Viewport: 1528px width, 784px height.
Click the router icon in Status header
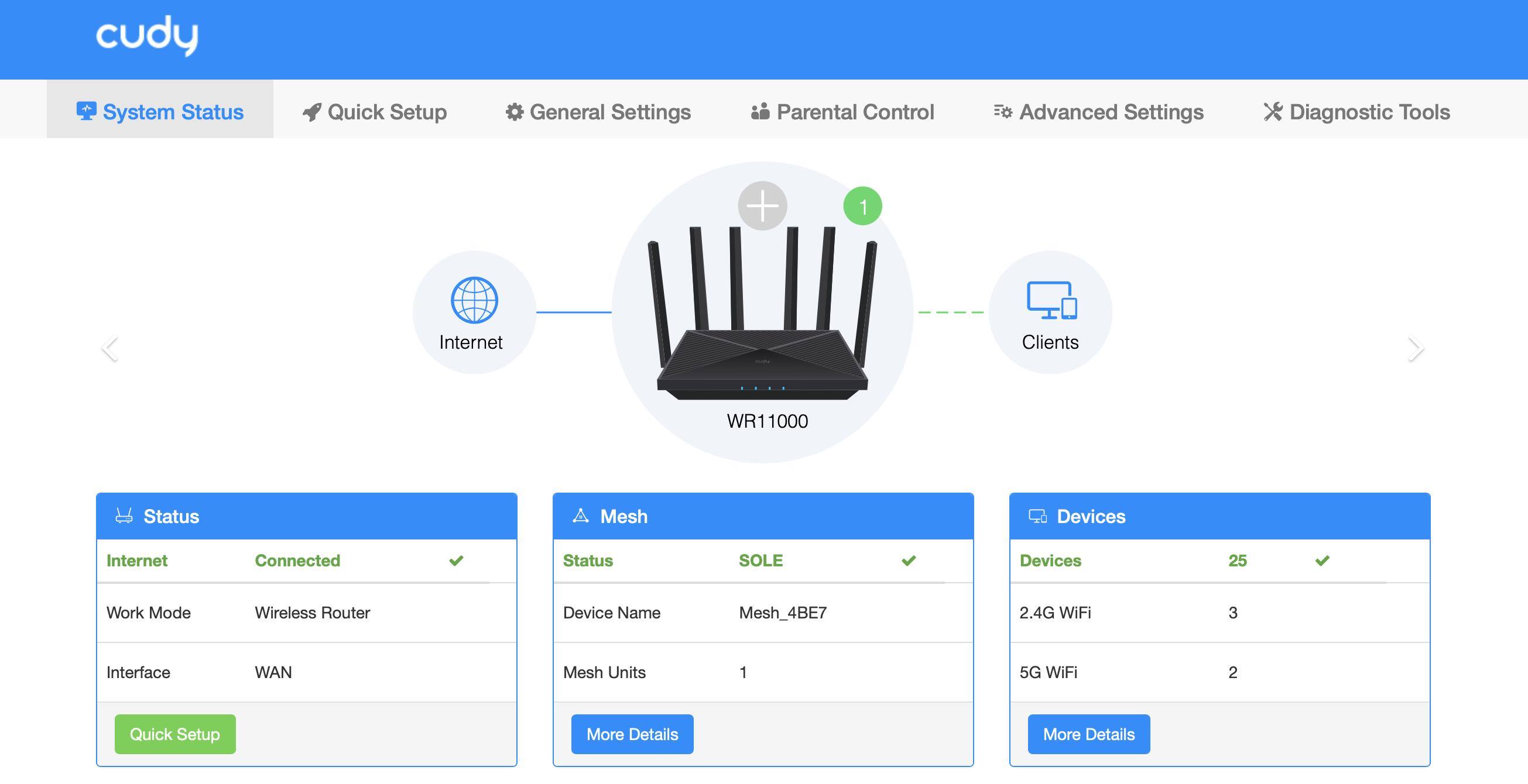pyautogui.click(x=124, y=516)
